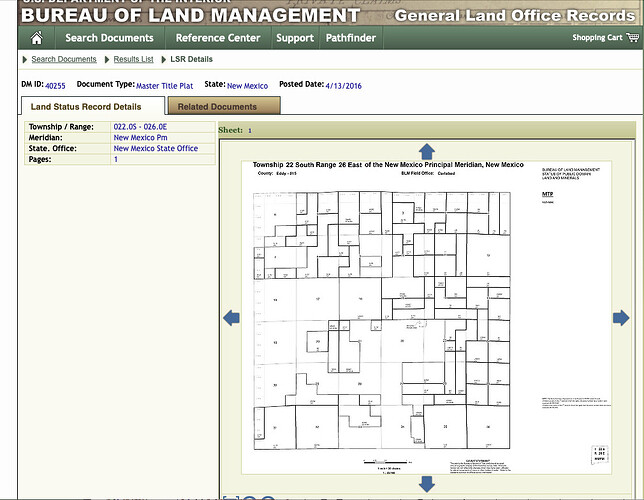Click the General Land Office Records header
Screen dimensions: 644x500
515,16
